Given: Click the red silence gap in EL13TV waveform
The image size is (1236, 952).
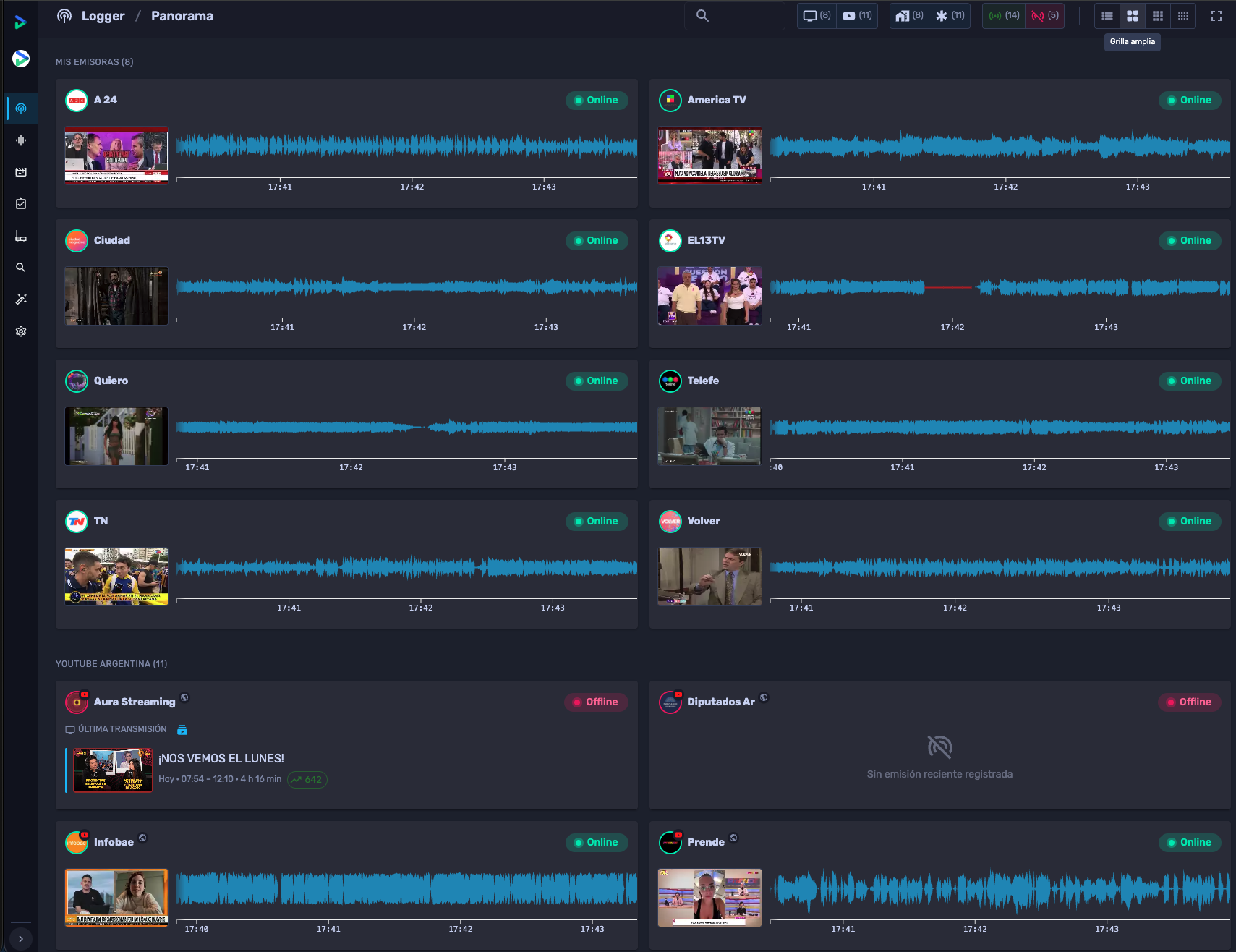Looking at the screenshot, I should [x=949, y=287].
